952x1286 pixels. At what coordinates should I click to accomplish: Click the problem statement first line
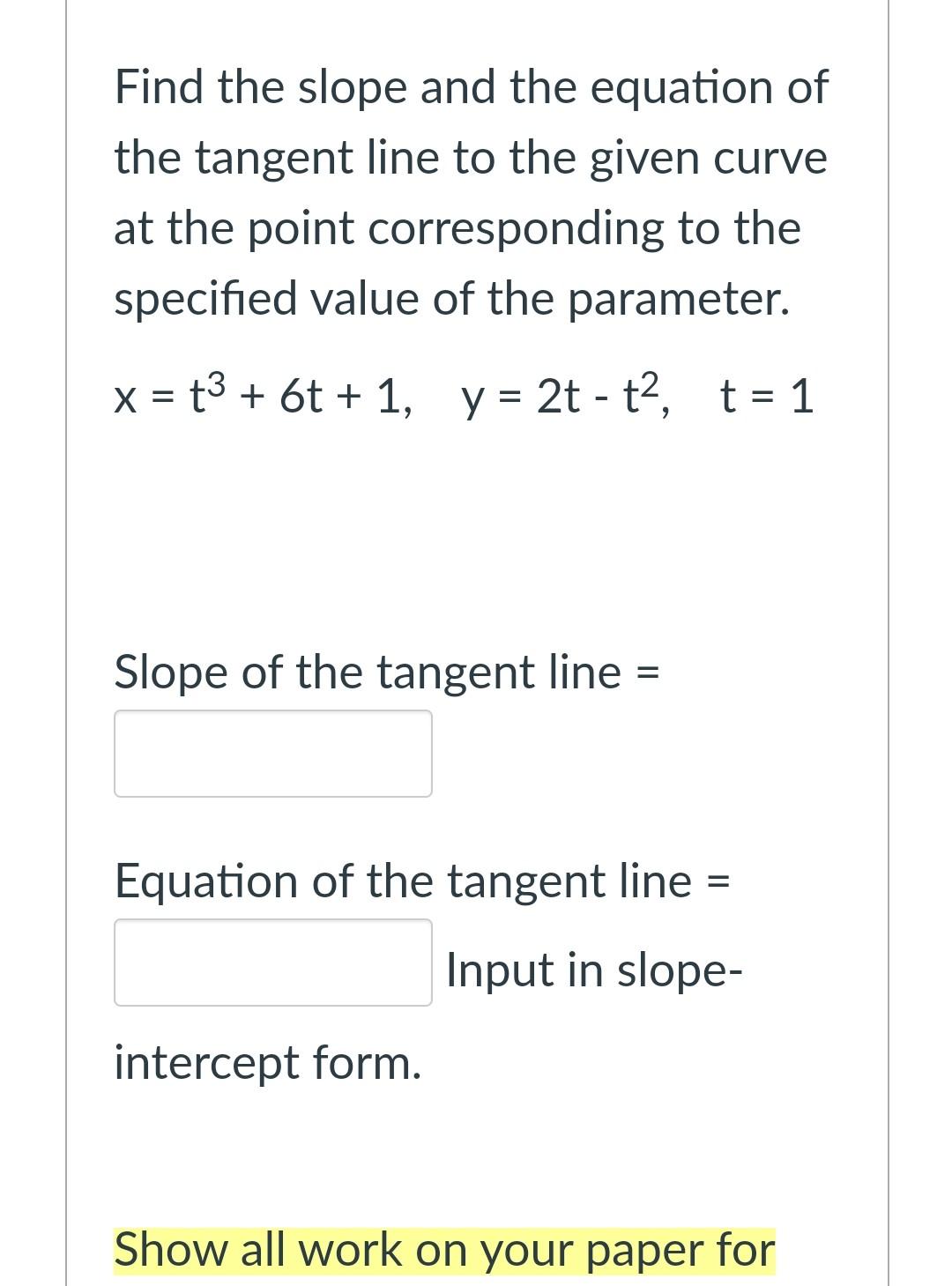pos(470,86)
